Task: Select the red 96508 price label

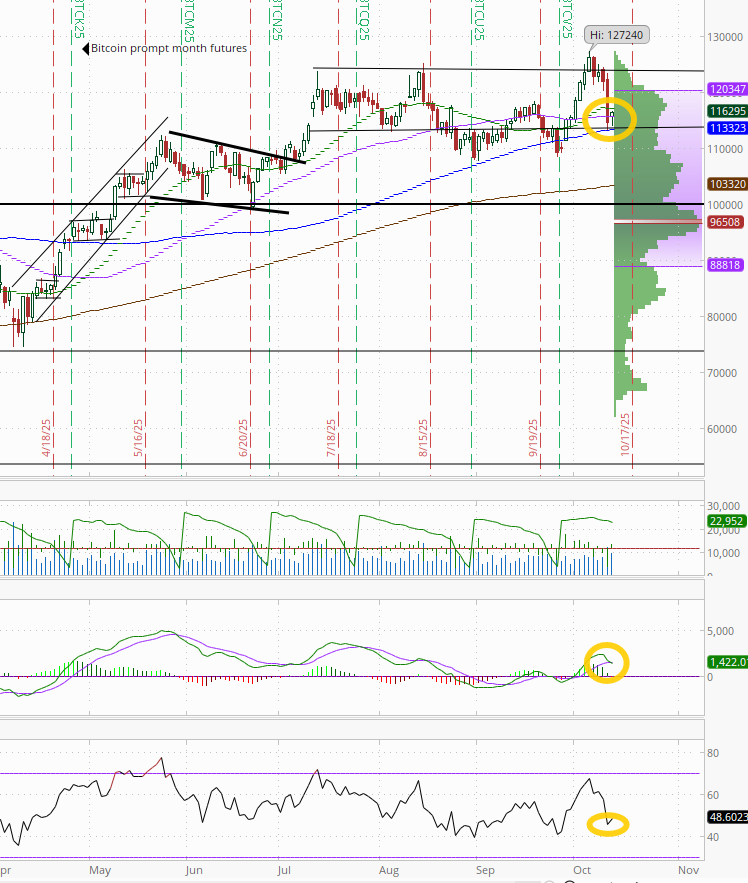Action: [724, 222]
